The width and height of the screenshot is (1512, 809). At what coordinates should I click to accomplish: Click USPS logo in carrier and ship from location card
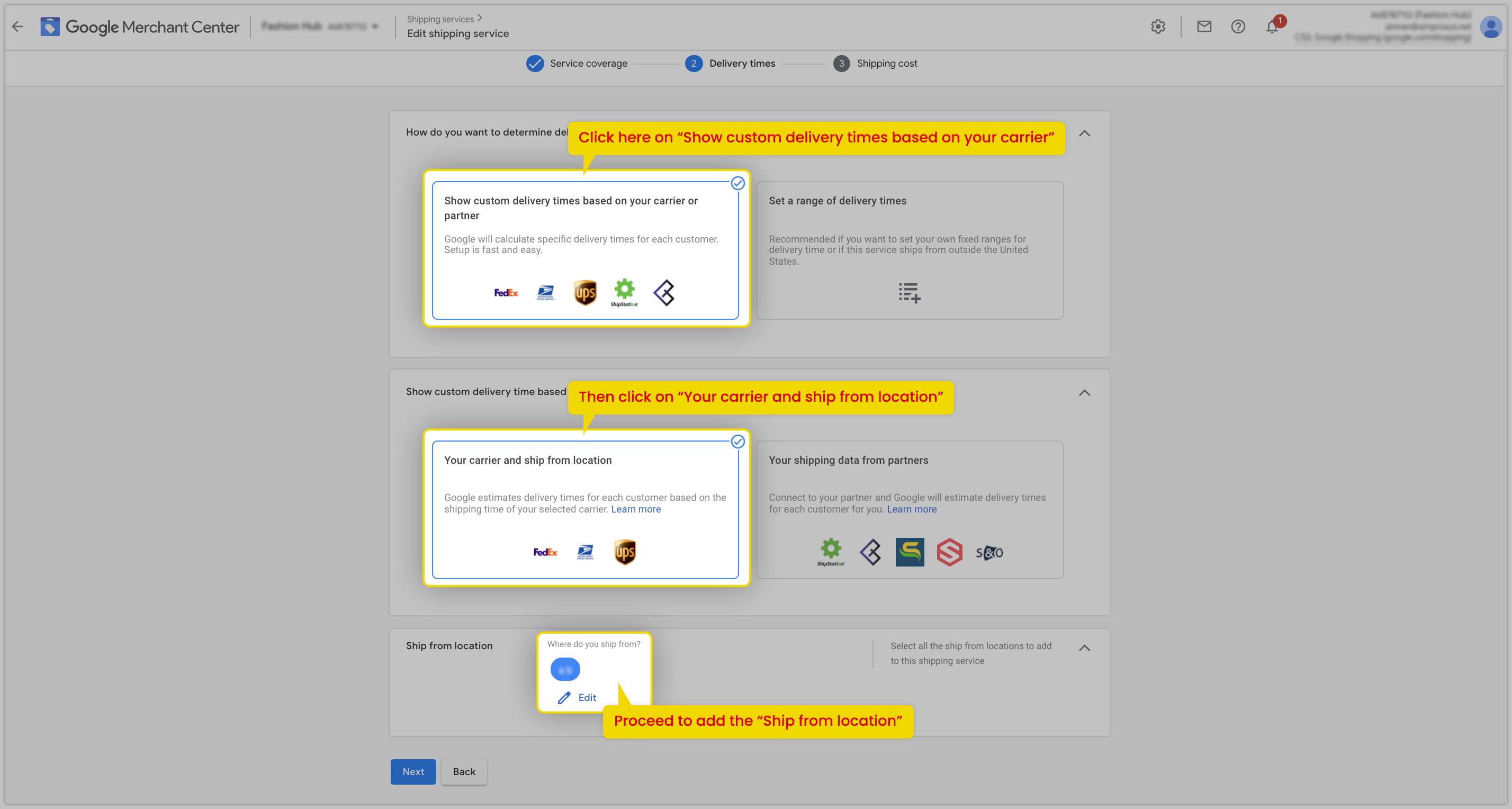tap(584, 552)
